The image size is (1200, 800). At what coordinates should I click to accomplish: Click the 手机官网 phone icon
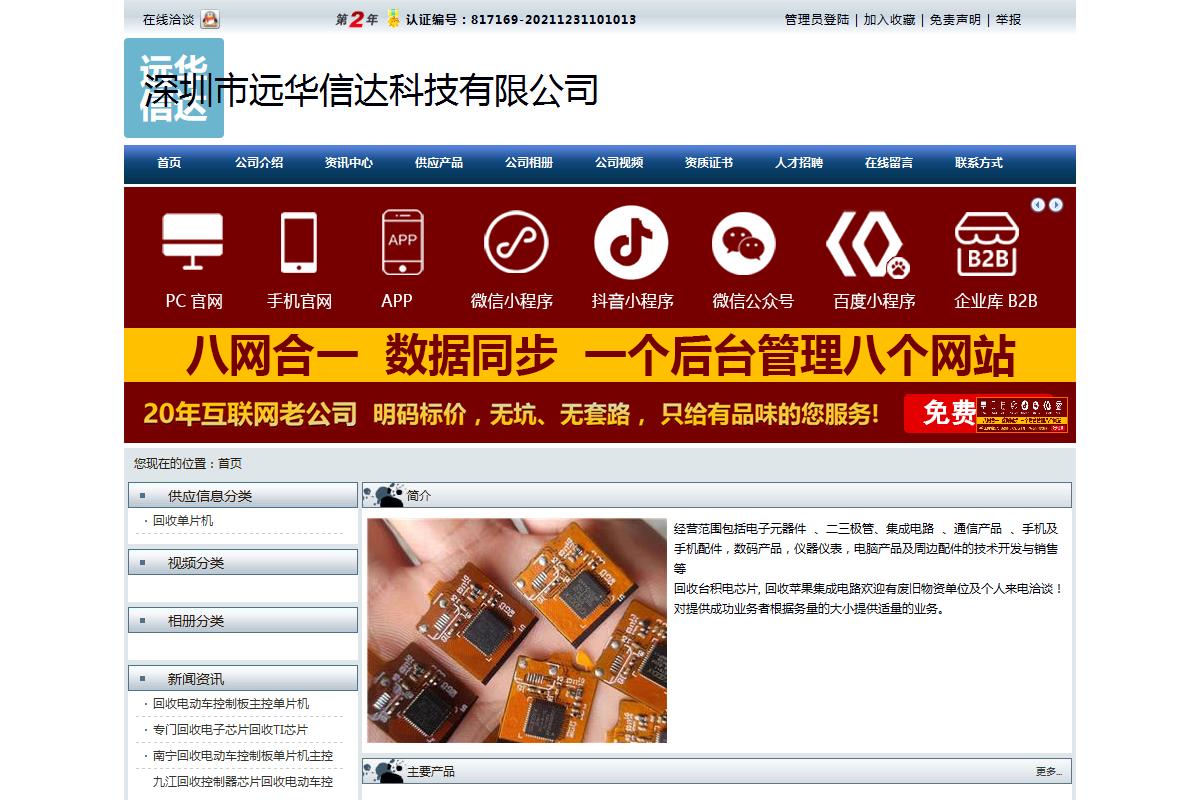pyautogui.click(x=299, y=242)
